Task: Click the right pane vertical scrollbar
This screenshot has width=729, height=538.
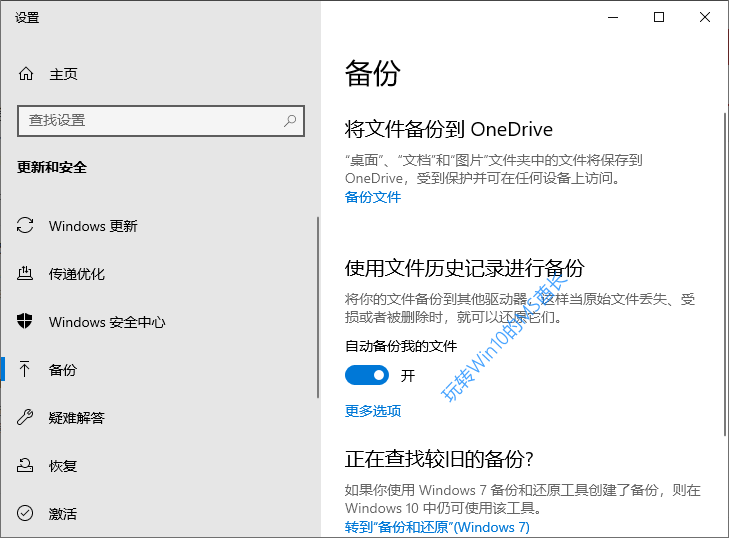Action: 724,274
